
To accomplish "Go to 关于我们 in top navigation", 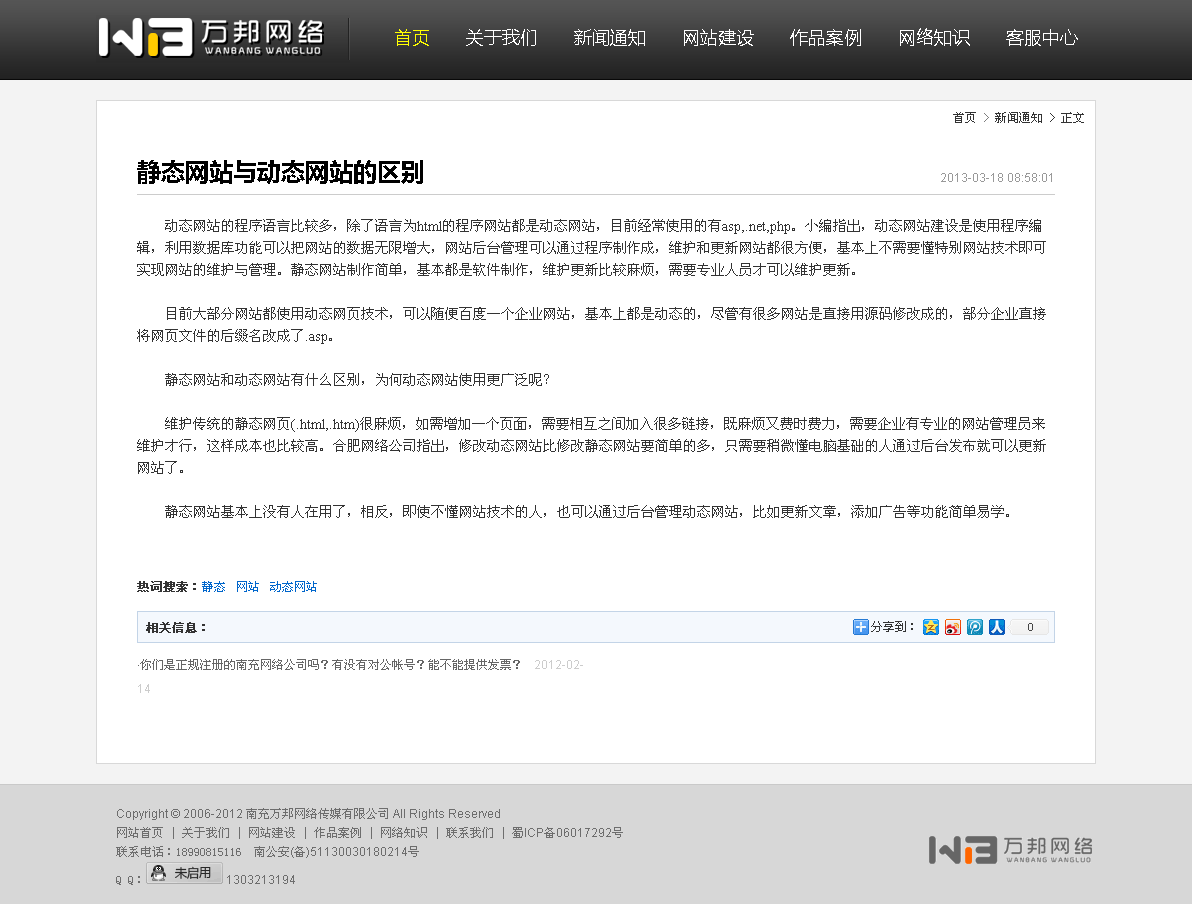I will click(x=501, y=38).
